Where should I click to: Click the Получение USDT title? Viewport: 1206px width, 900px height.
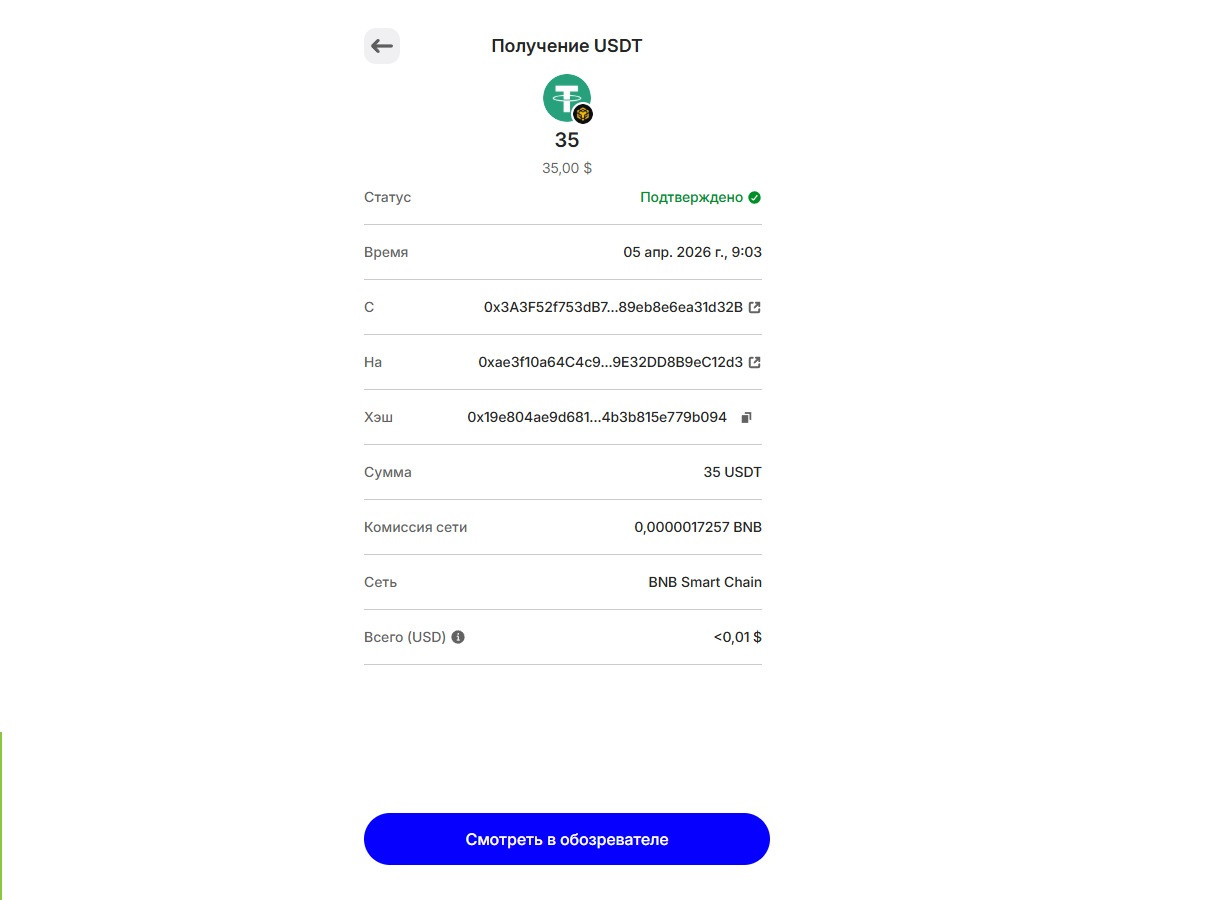point(567,46)
